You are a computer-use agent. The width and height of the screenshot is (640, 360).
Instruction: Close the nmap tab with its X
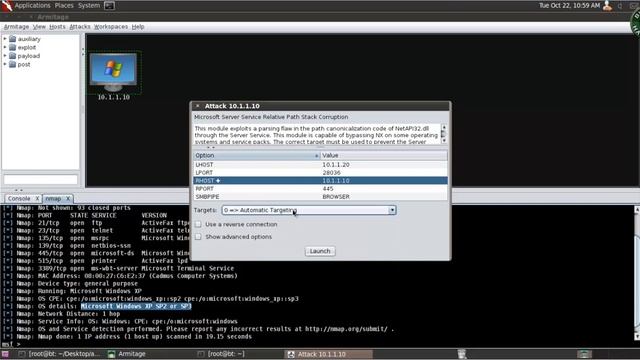click(x=68, y=198)
